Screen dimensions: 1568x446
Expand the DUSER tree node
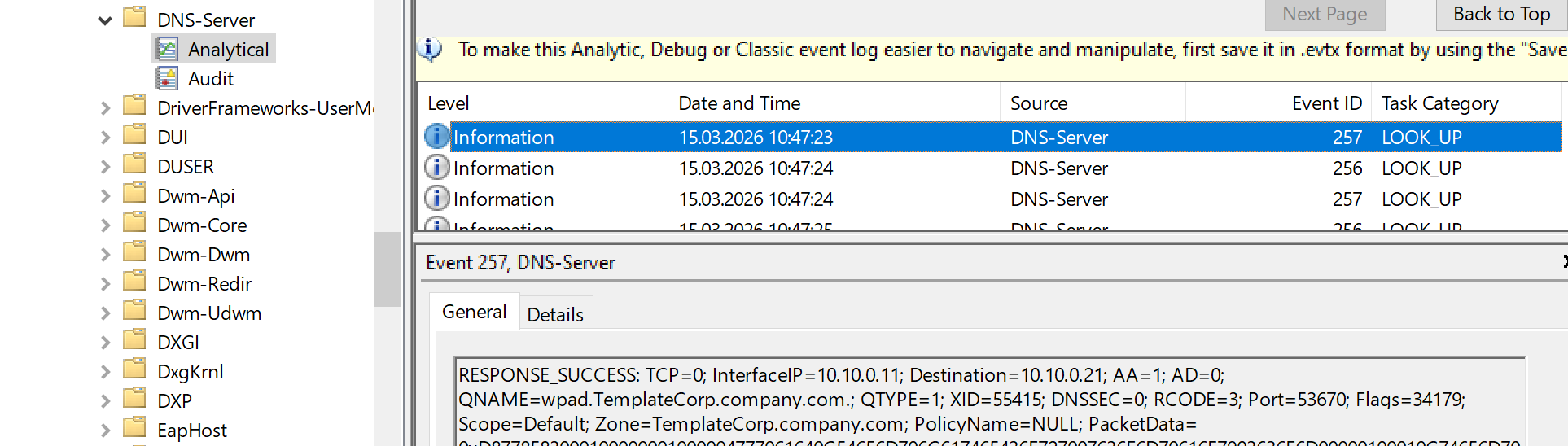[105, 167]
